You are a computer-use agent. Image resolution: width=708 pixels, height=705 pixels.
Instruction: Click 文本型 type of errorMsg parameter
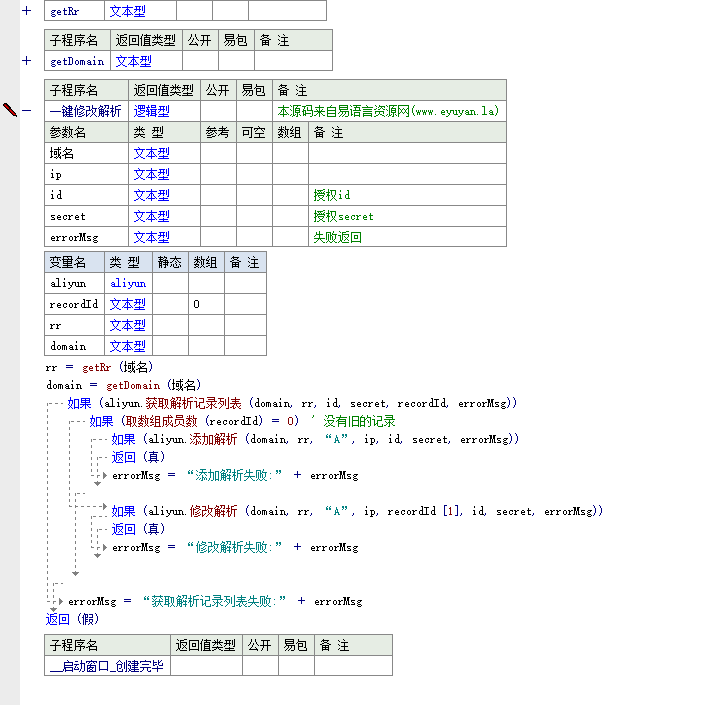(164, 237)
